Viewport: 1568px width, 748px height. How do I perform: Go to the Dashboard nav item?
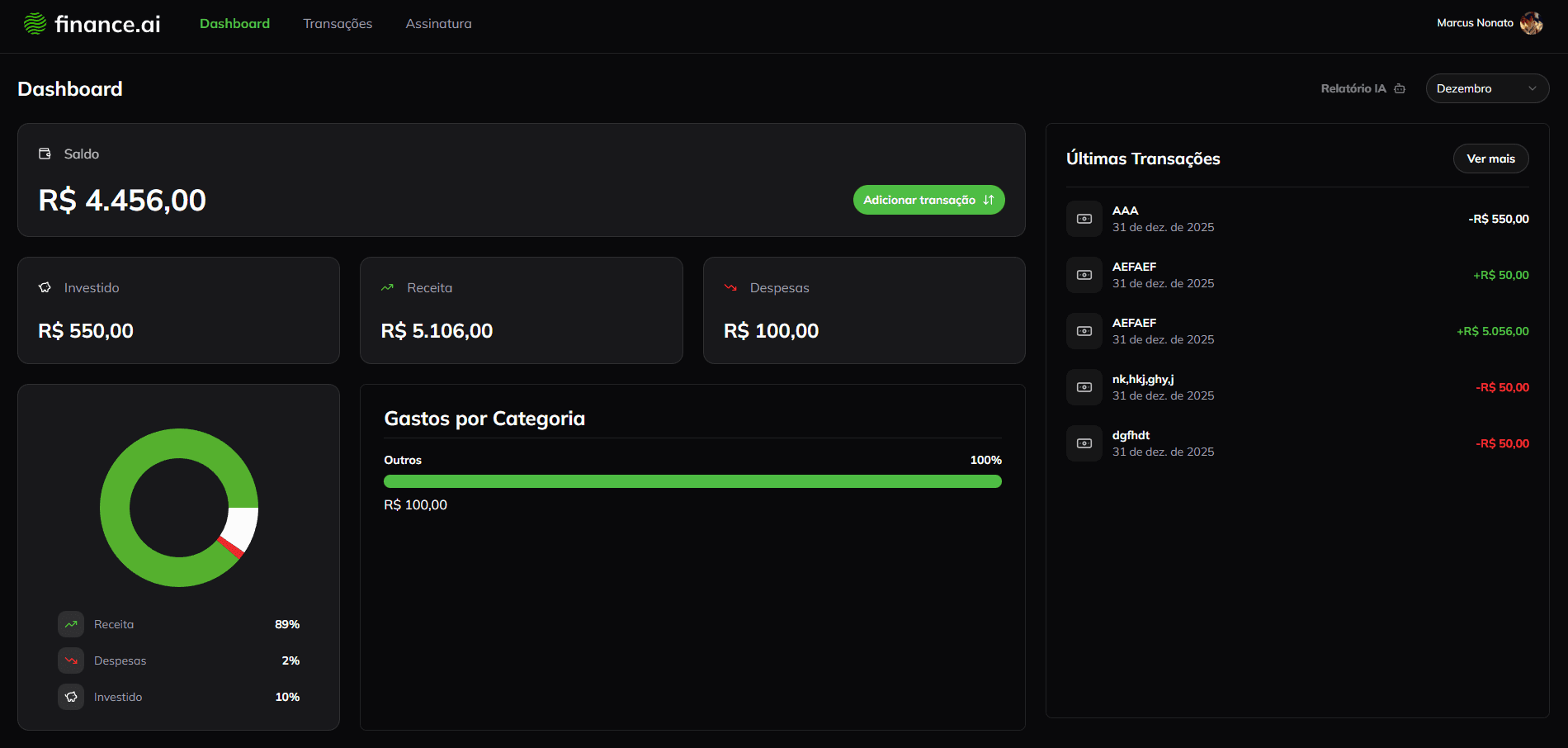[x=234, y=24]
